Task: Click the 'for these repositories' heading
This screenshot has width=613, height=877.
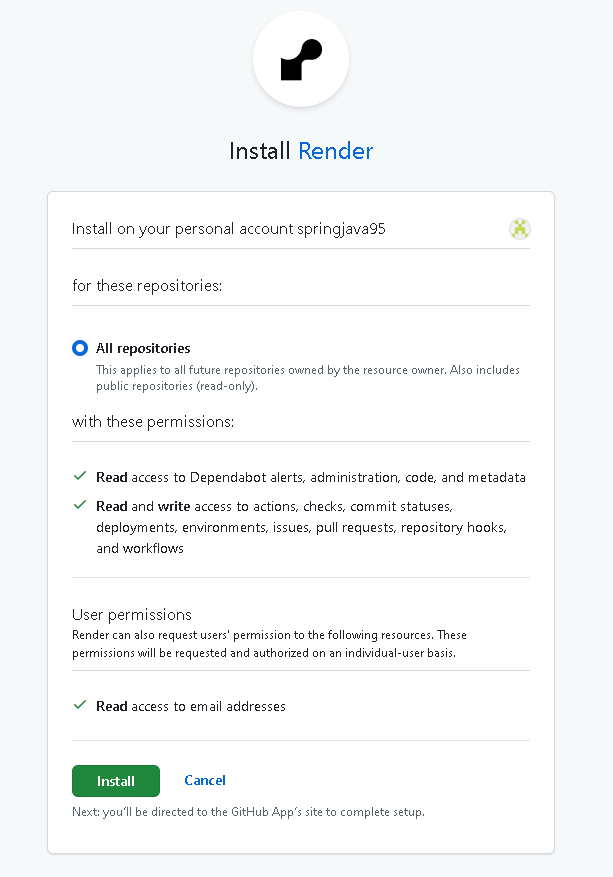Action: click(x=147, y=286)
